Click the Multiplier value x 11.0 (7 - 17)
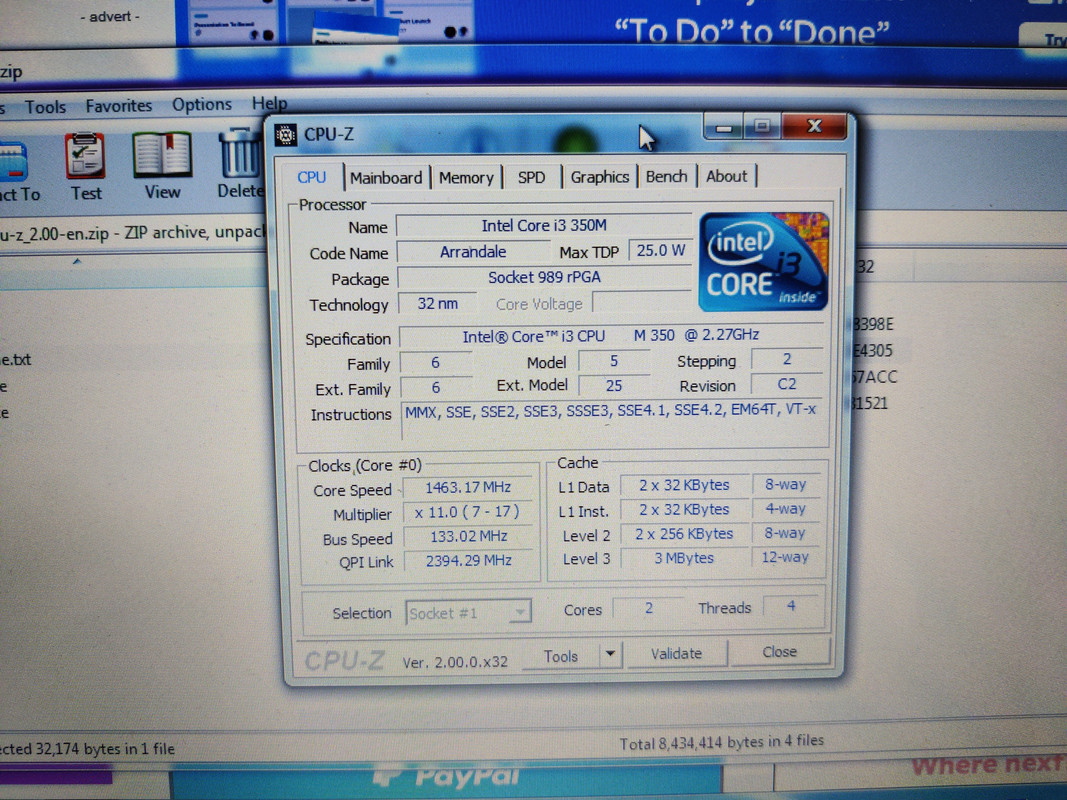Image resolution: width=1067 pixels, height=800 pixels. pos(467,512)
